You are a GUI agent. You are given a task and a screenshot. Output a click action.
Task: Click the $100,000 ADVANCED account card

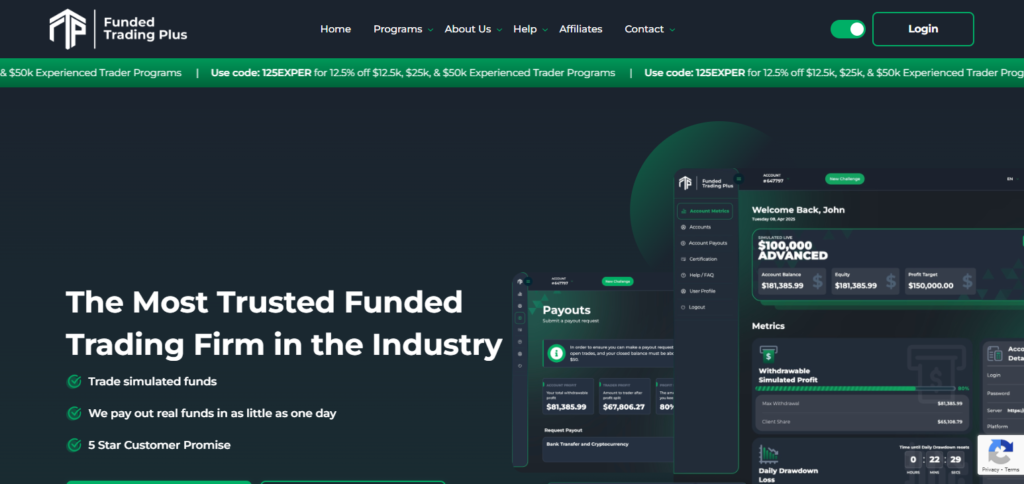(888, 265)
